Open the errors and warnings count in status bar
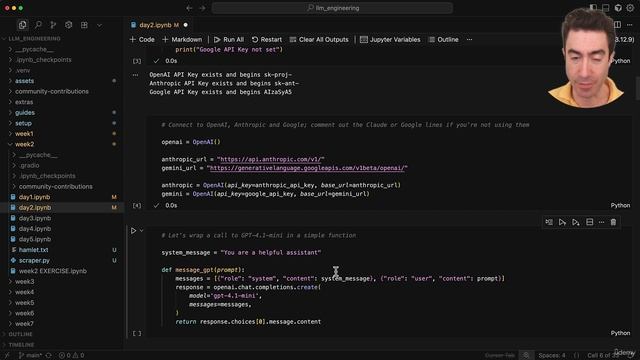The width and height of the screenshot is (640, 360). click(71, 356)
